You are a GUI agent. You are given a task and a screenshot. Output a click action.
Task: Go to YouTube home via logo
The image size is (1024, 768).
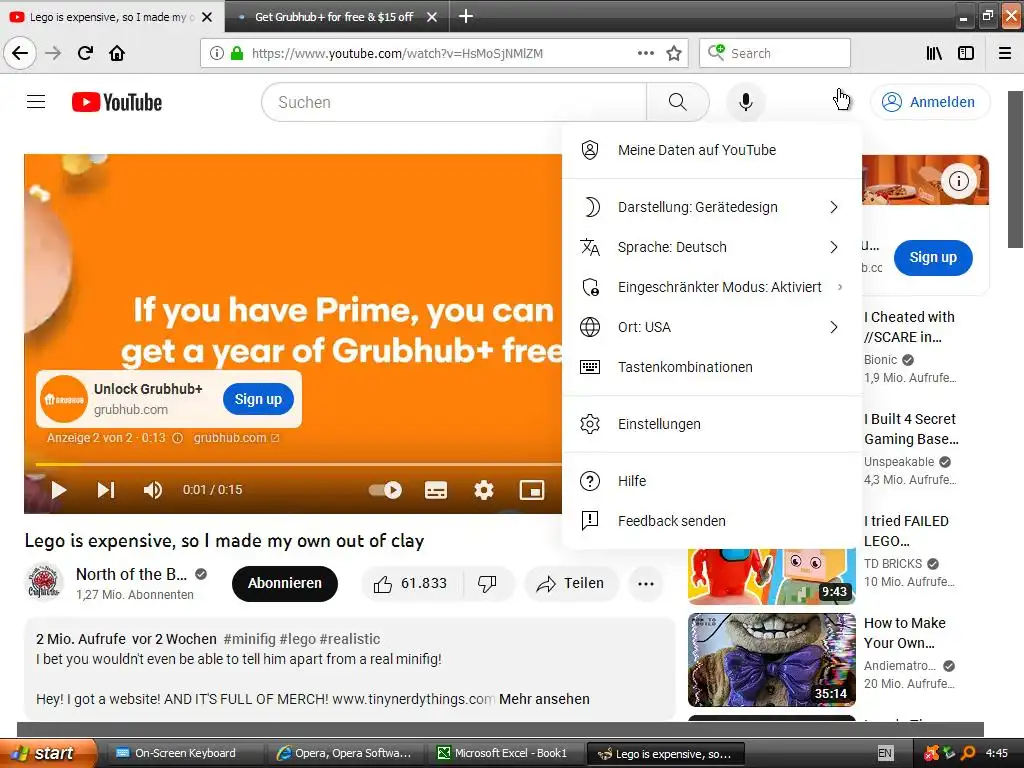coord(117,103)
